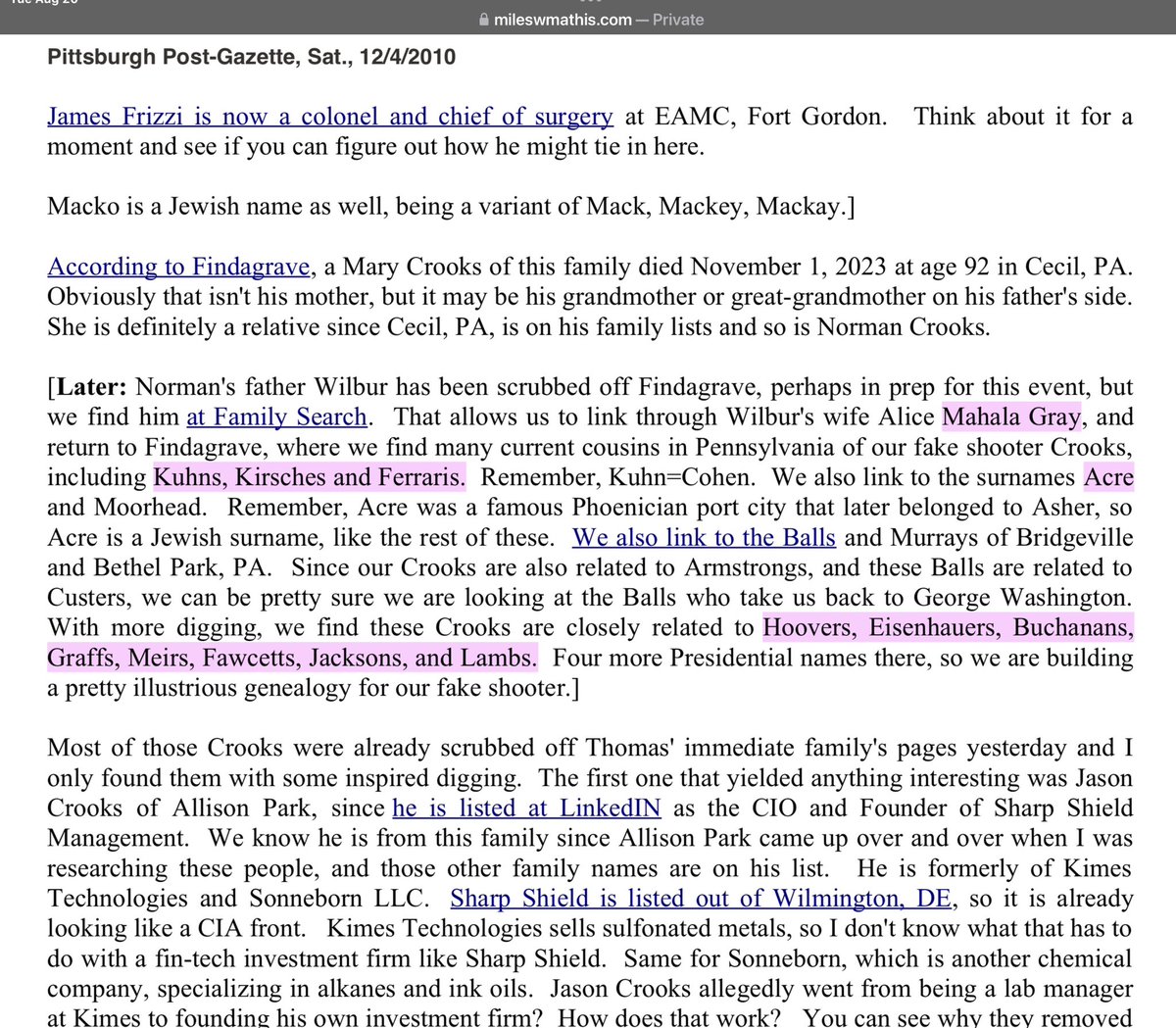Click the date 'November 1, 2023'
Viewport: 1176px width, 1028px height.
[784, 267]
